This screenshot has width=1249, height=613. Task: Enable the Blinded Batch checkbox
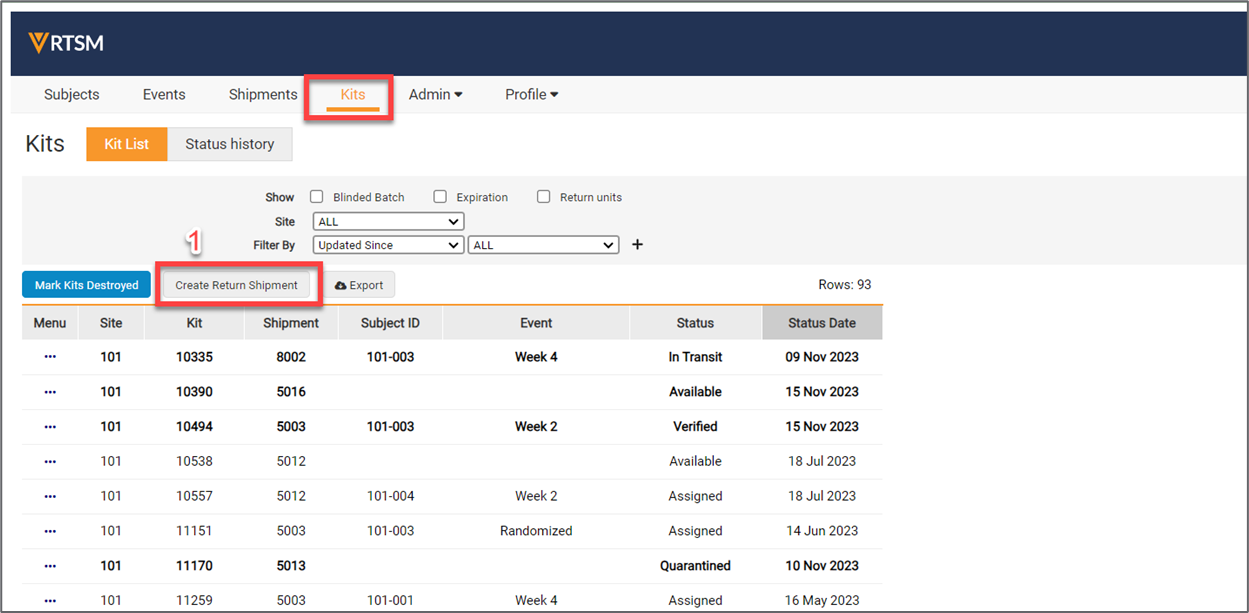pyautogui.click(x=317, y=197)
